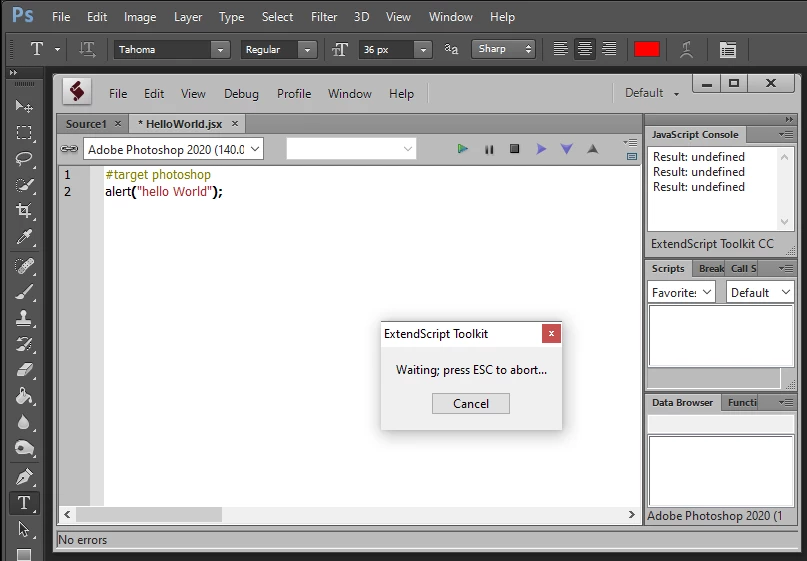The image size is (807, 561).
Task: Click the editor horizontal scrollbar thumb
Action: pyautogui.click(x=149, y=514)
